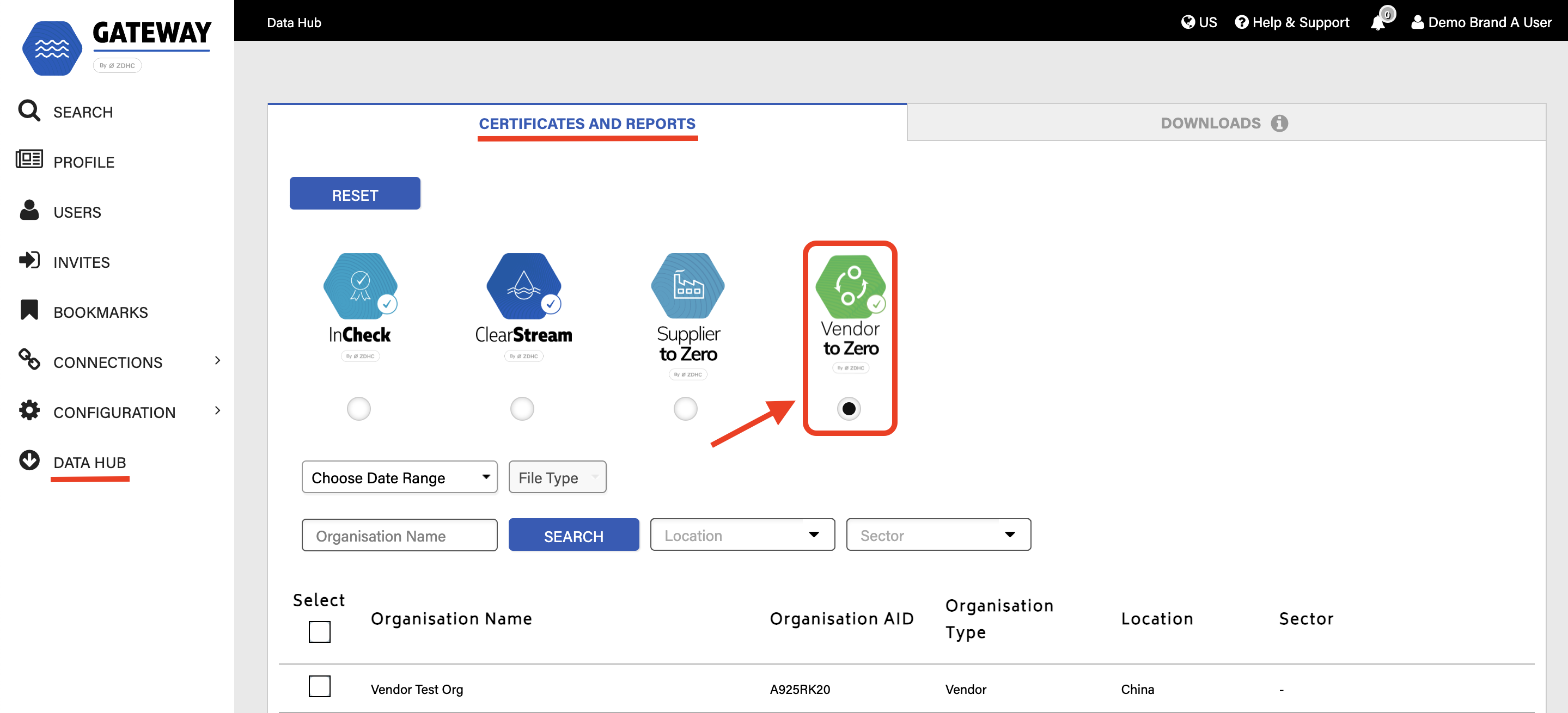Click the InCheck hexagon logo

(x=360, y=286)
